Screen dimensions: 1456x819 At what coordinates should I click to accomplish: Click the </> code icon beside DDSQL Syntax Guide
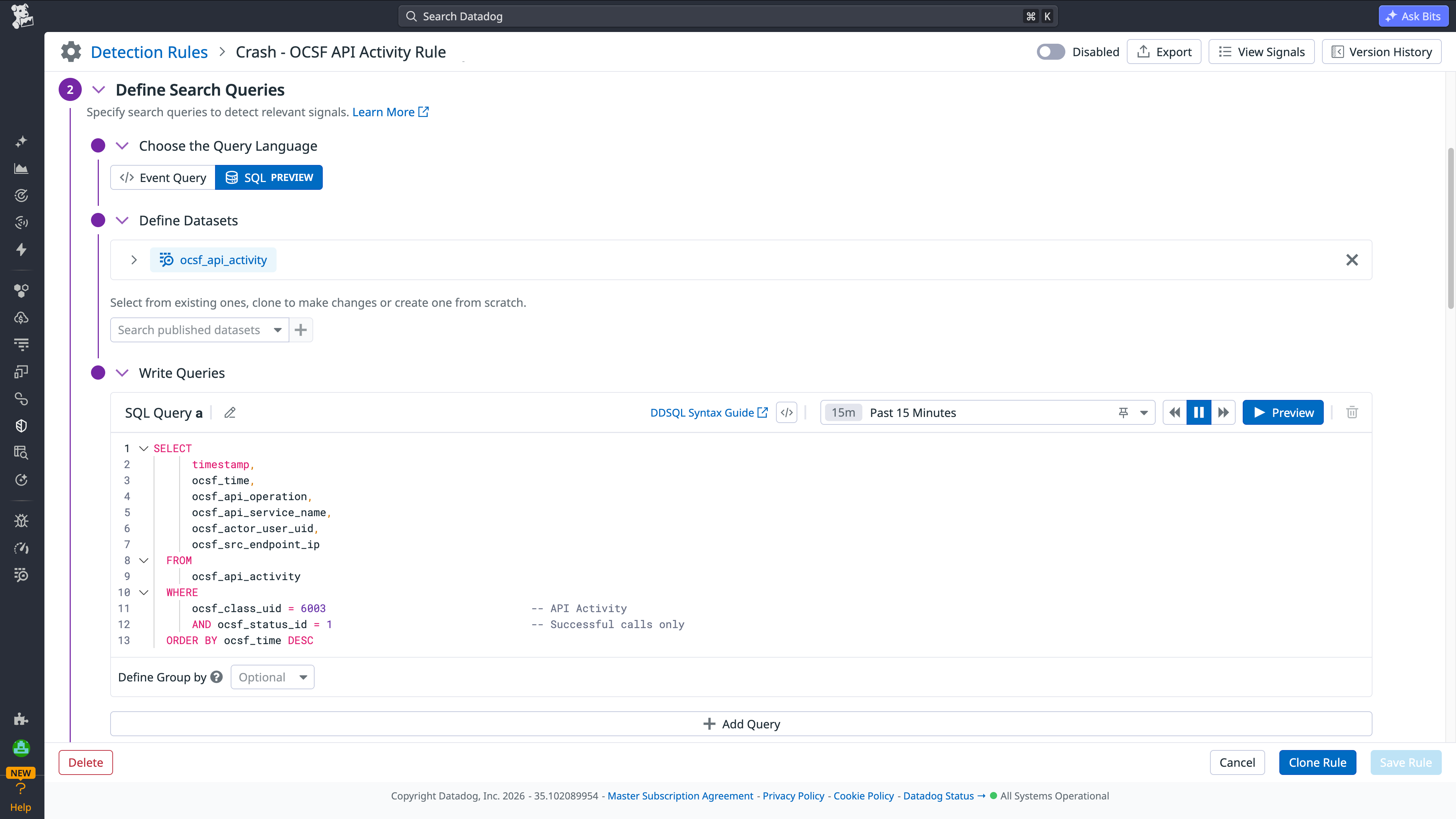[x=786, y=413]
